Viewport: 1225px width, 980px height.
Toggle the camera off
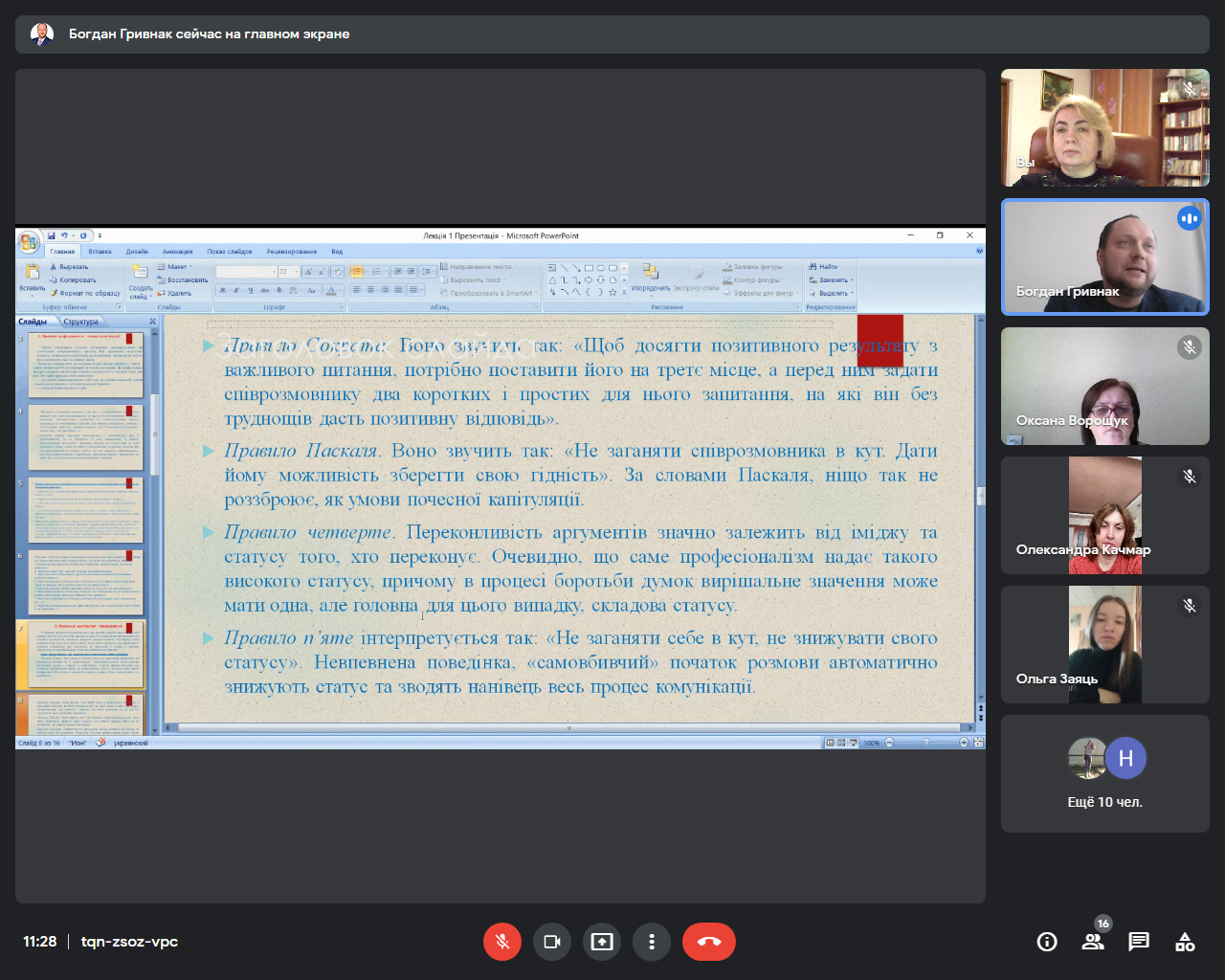click(552, 942)
